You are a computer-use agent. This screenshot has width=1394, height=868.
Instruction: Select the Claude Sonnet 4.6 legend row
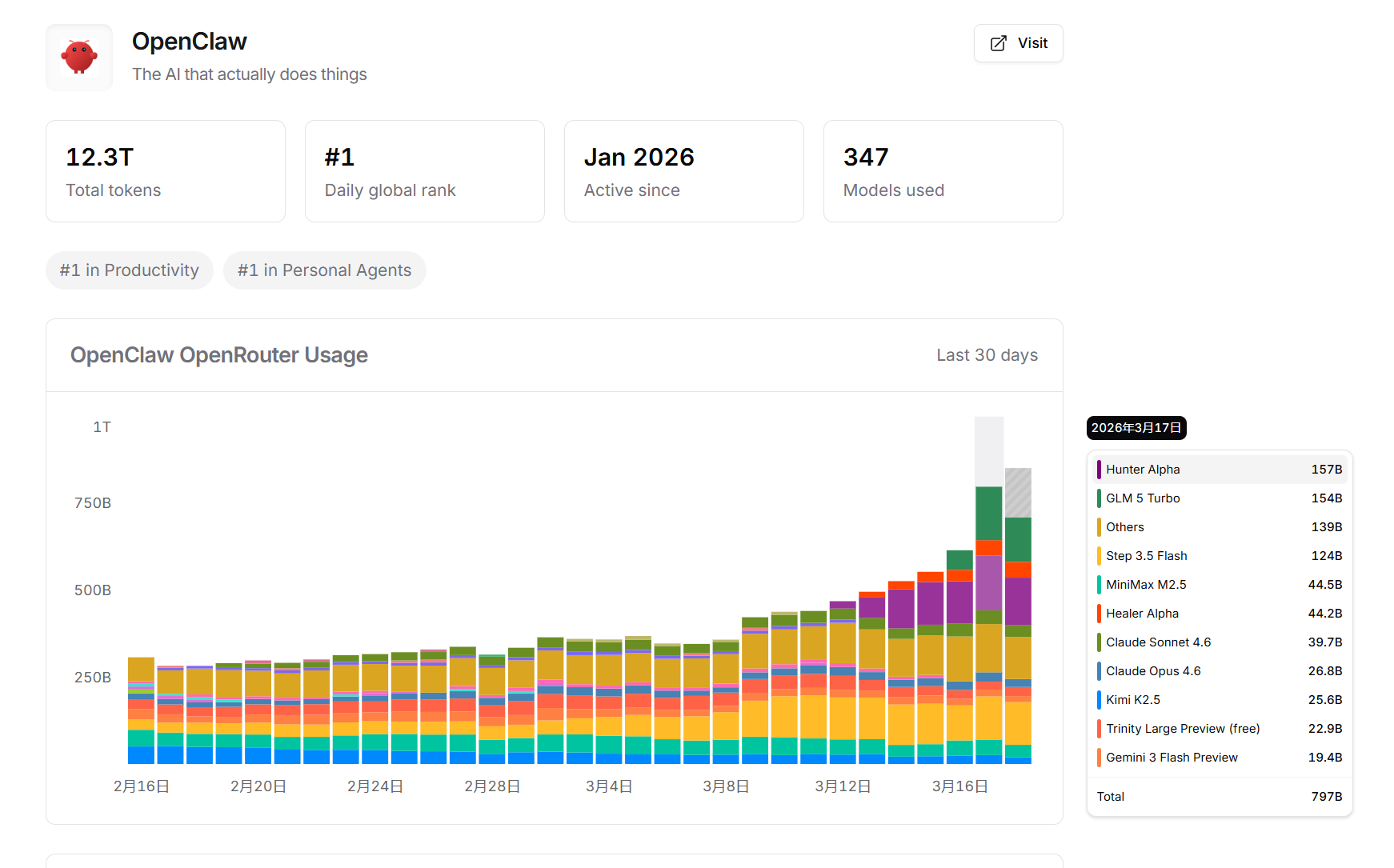[1220, 642]
